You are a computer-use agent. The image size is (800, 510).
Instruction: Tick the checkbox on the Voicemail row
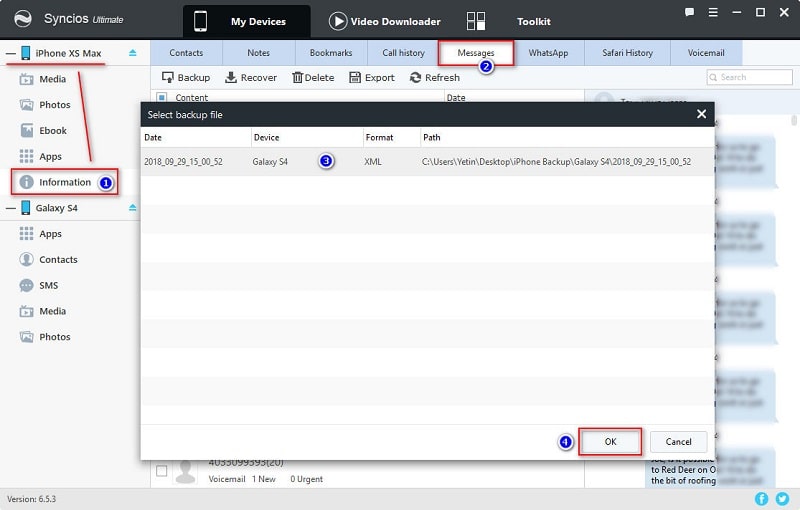click(x=162, y=471)
